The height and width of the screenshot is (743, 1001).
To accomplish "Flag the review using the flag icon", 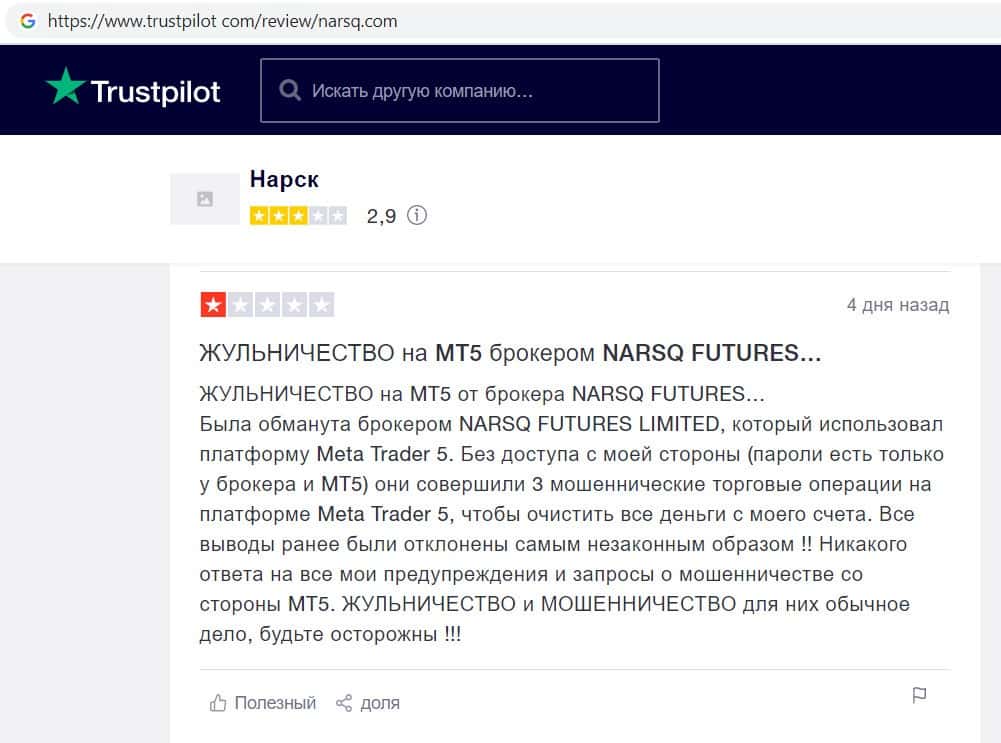I will click(x=920, y=695).
